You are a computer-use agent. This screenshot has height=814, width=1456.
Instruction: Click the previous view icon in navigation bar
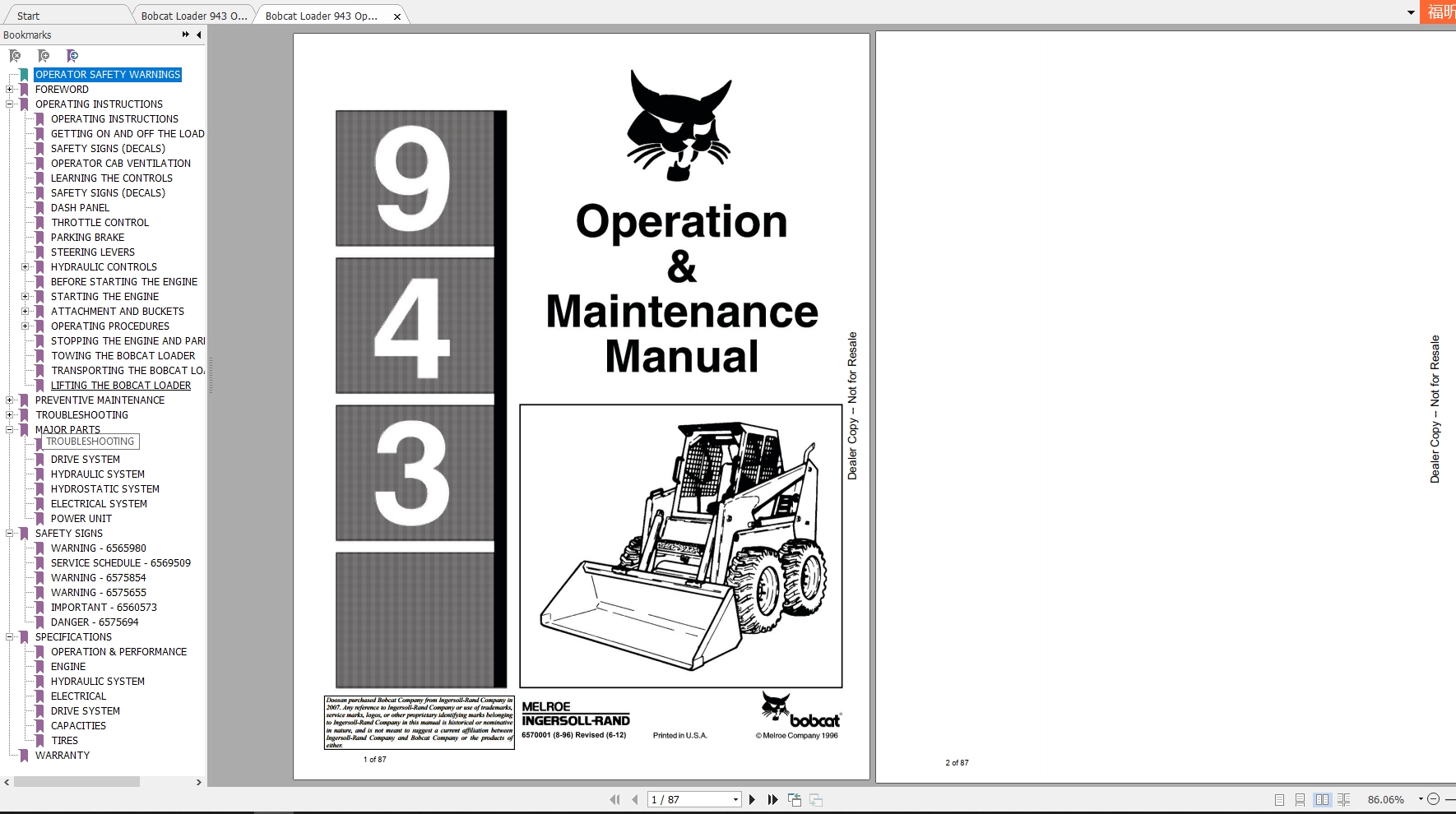coord(795,798)
